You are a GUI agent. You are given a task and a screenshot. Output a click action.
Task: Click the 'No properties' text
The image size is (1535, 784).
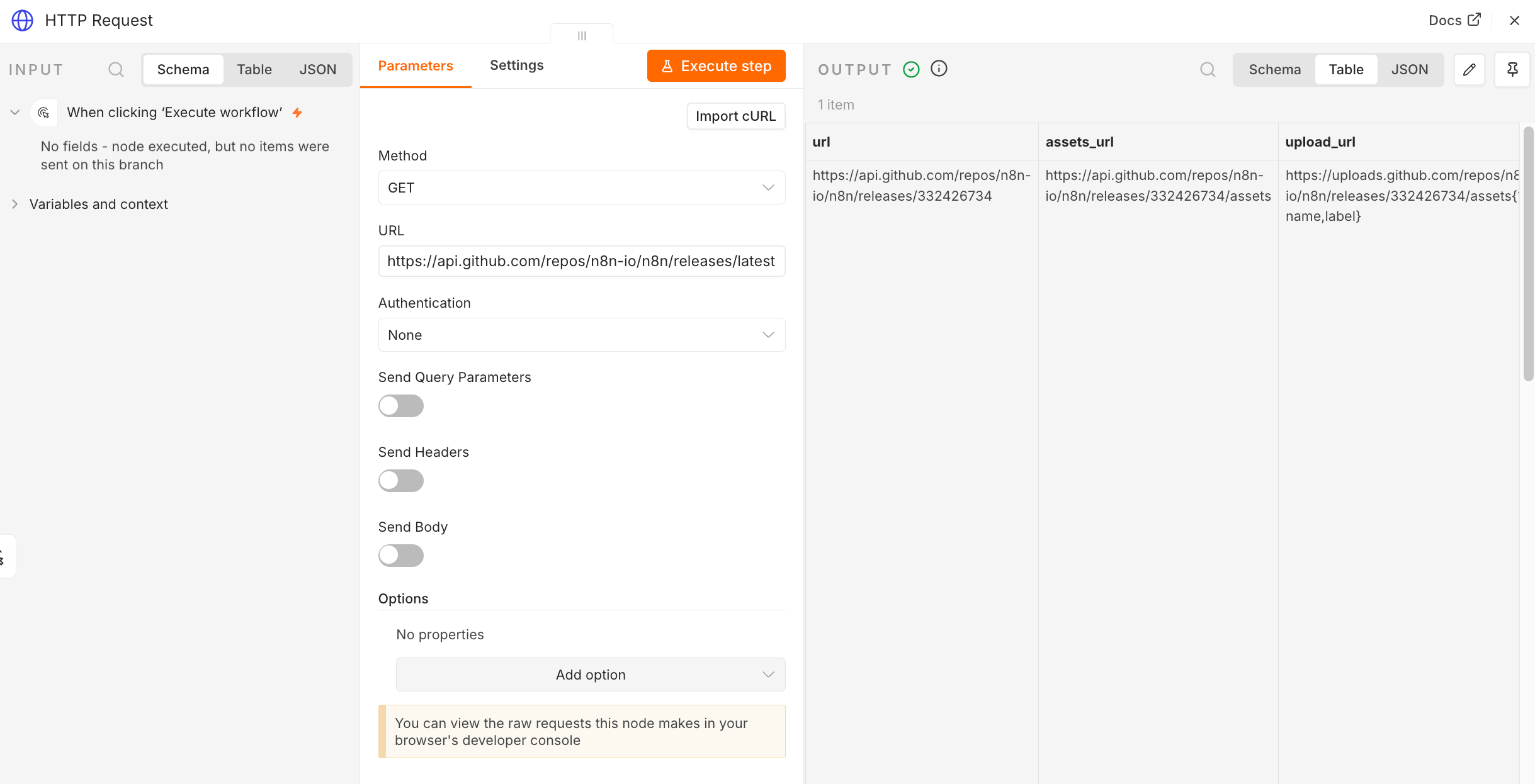point(440,634)
